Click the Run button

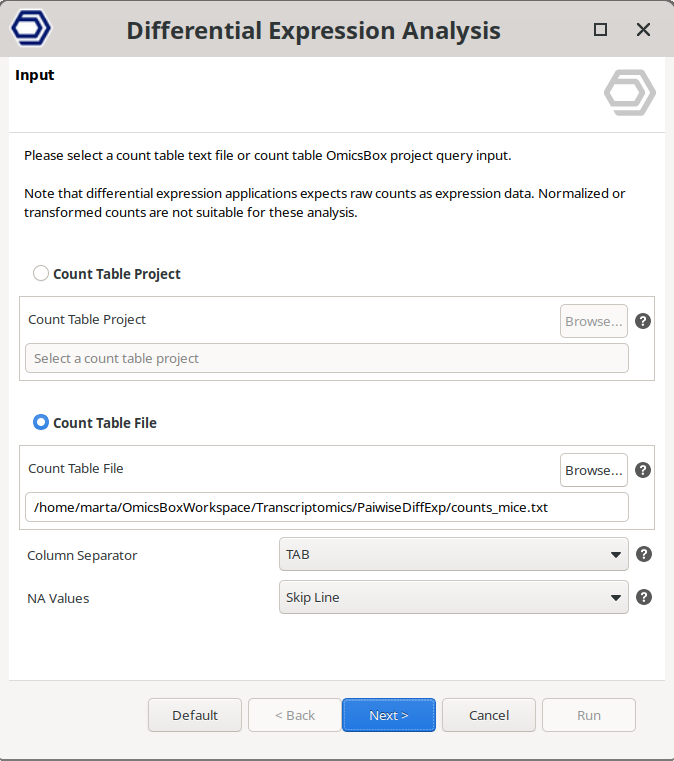point(588,715)
